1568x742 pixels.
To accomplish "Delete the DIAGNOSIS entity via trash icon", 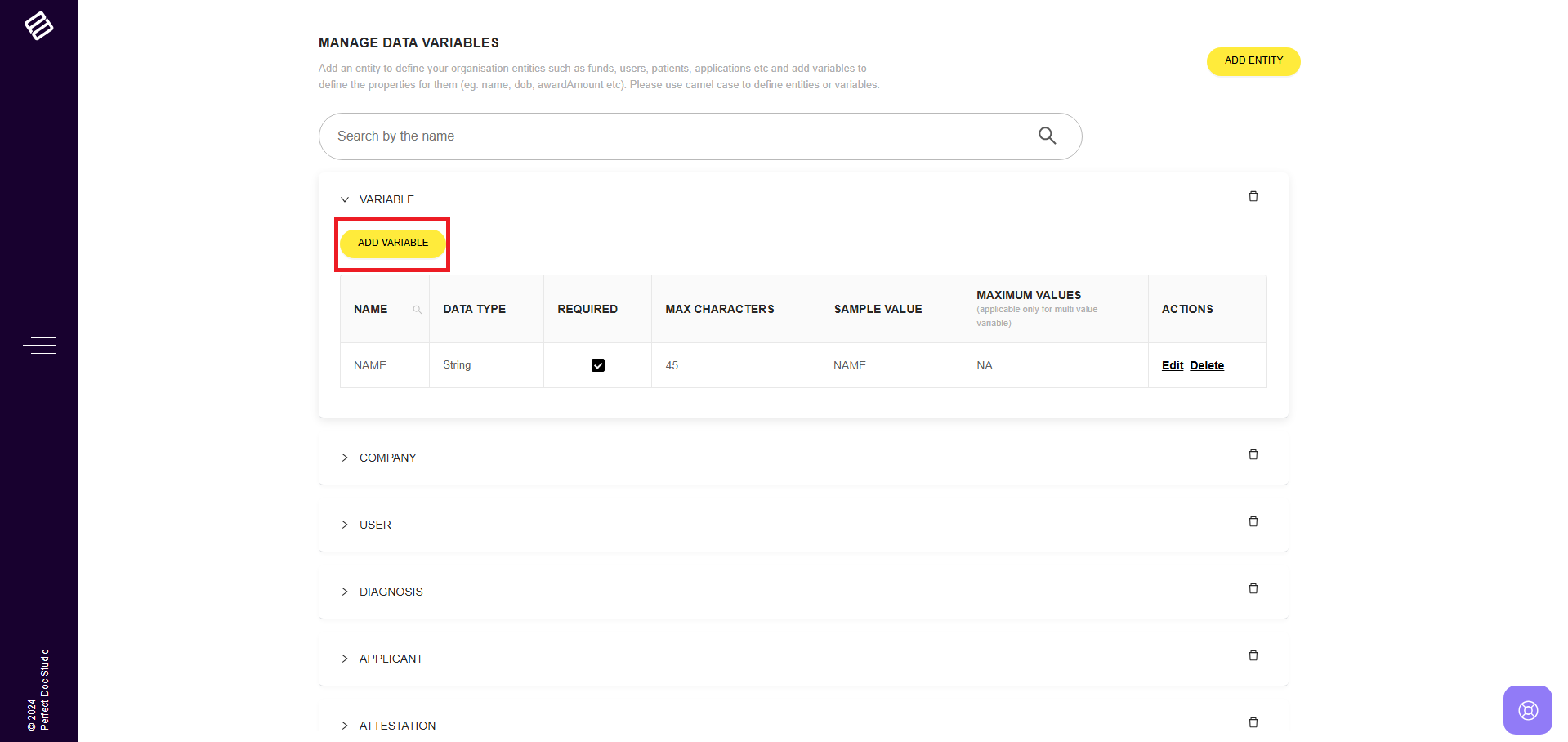I will 1253,588.
